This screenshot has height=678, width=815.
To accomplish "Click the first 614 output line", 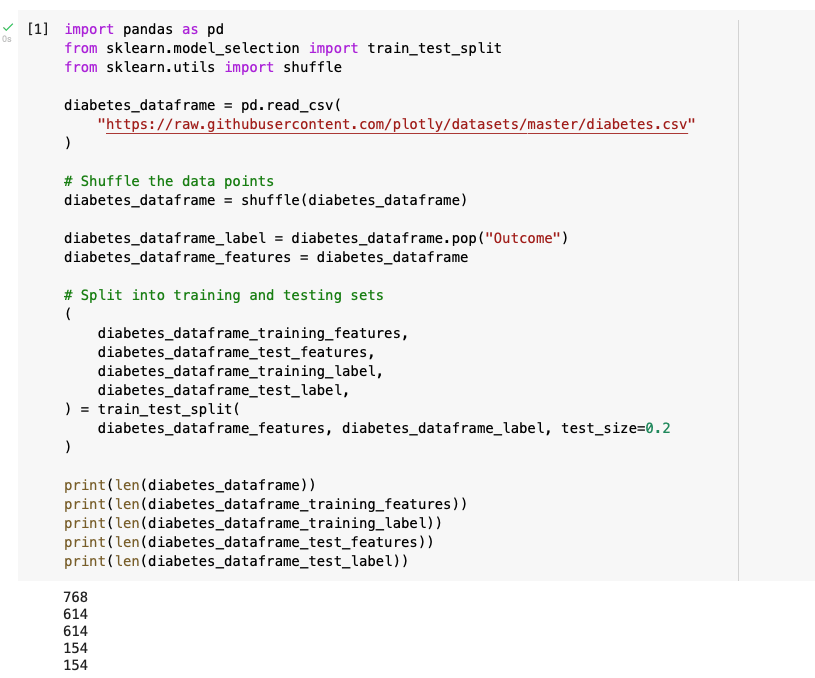I will point(75,614).
